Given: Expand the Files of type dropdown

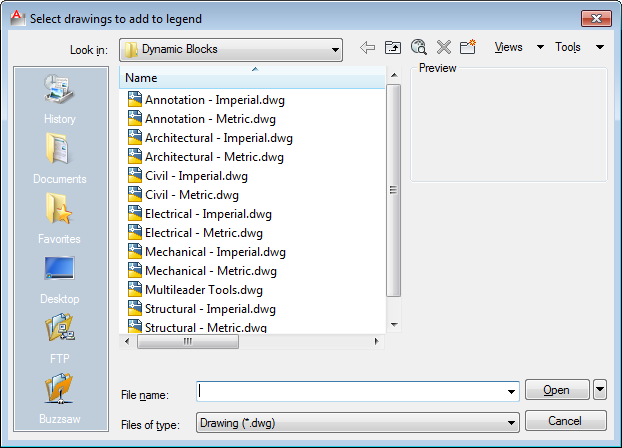Looking at the screenshot, I should coord(511,422).
